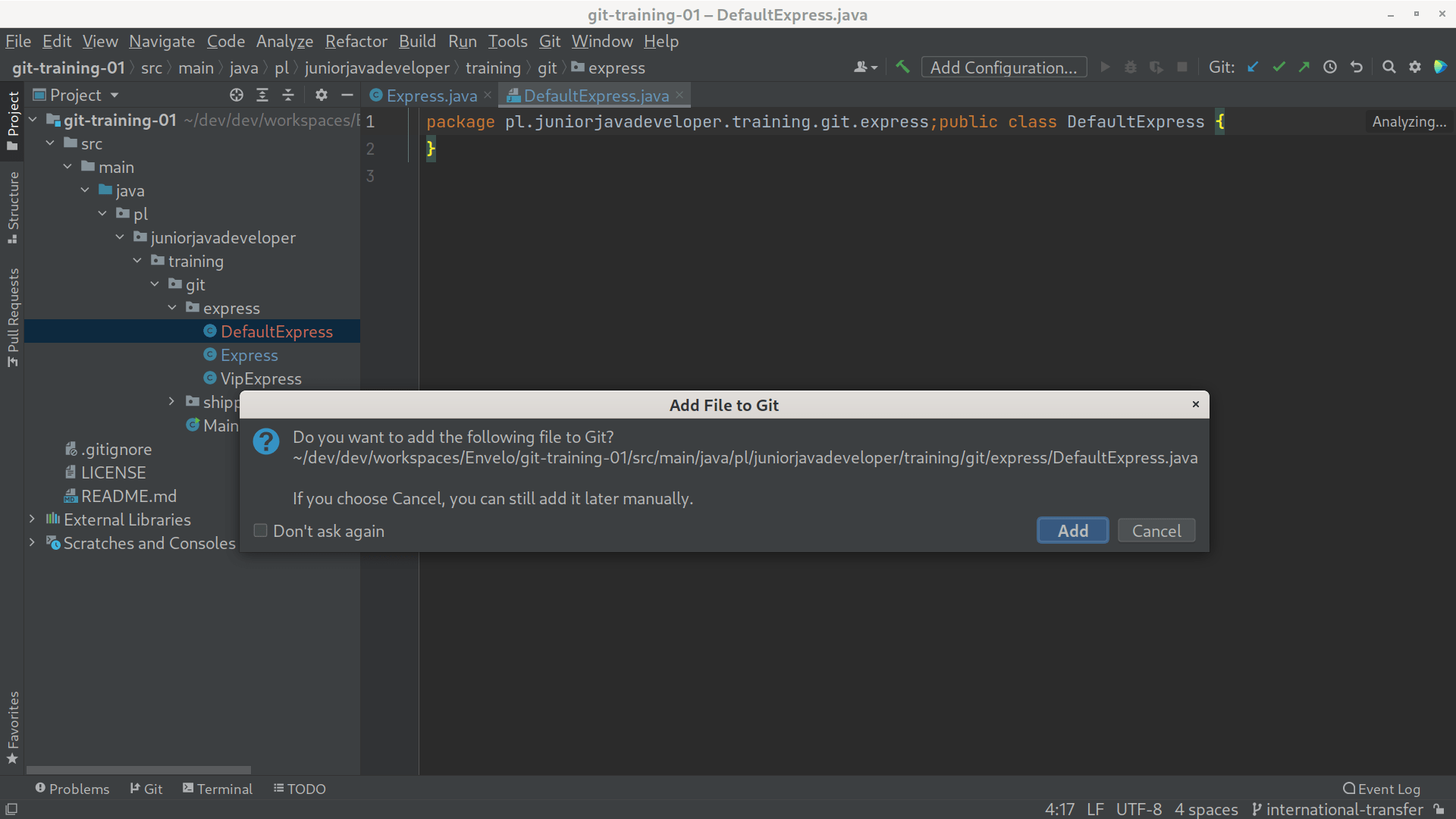The image size is (1456, 819).
Task: Click the international-transfer branch widget
Action: pos(1337,809)
